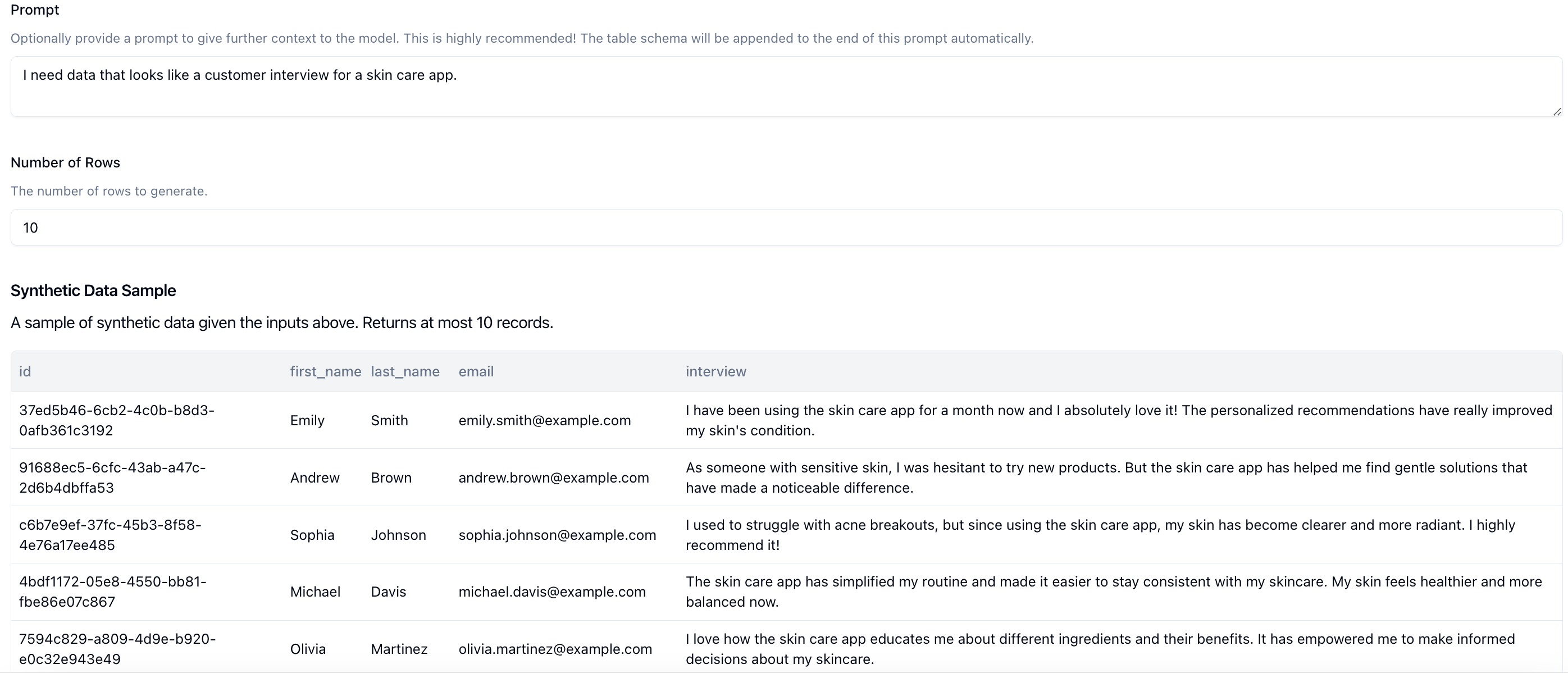Viewport: 1568px width, 673px height.
Task: Select the first_name column header
Action: pos(326,371)
